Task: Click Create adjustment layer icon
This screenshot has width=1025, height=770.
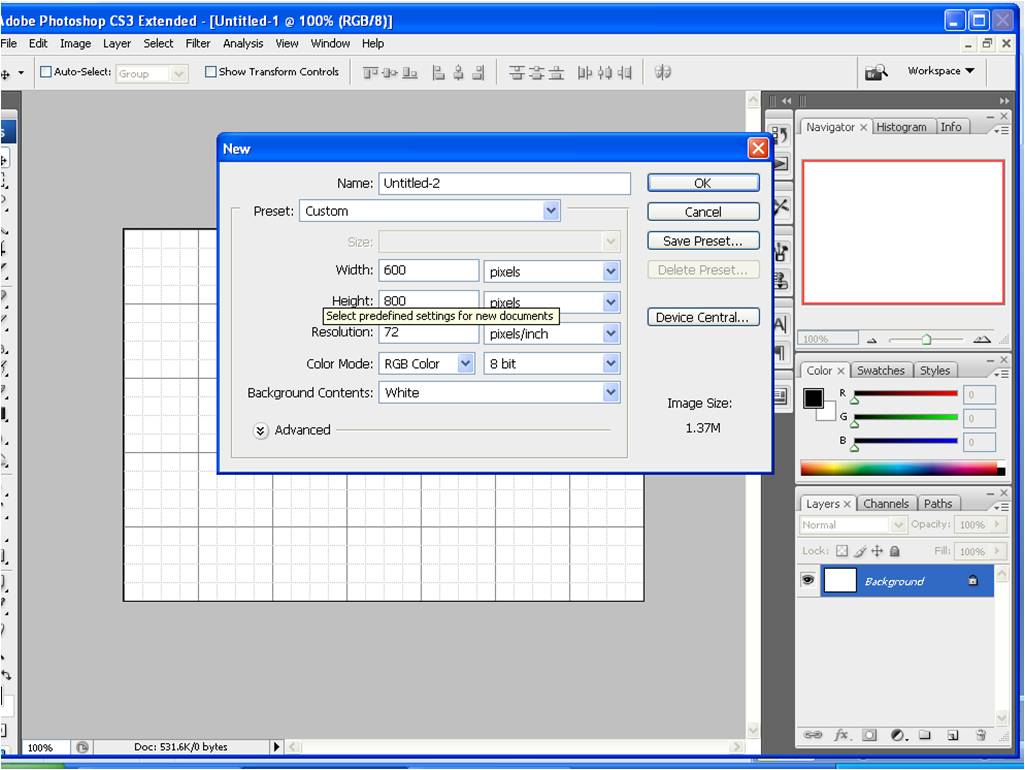Action: coord(898,735)
